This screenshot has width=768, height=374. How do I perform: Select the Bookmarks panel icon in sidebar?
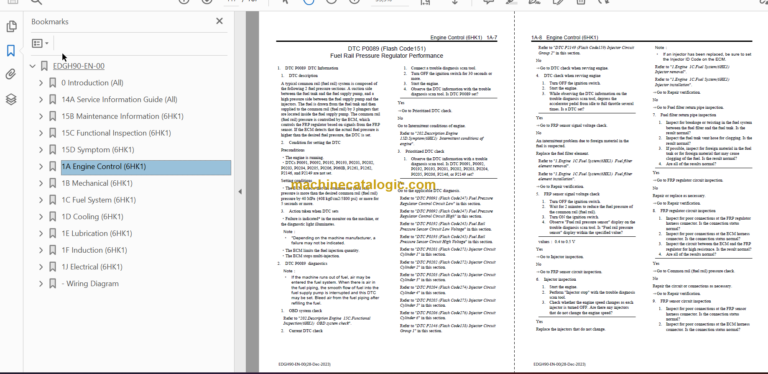(11, 50)
